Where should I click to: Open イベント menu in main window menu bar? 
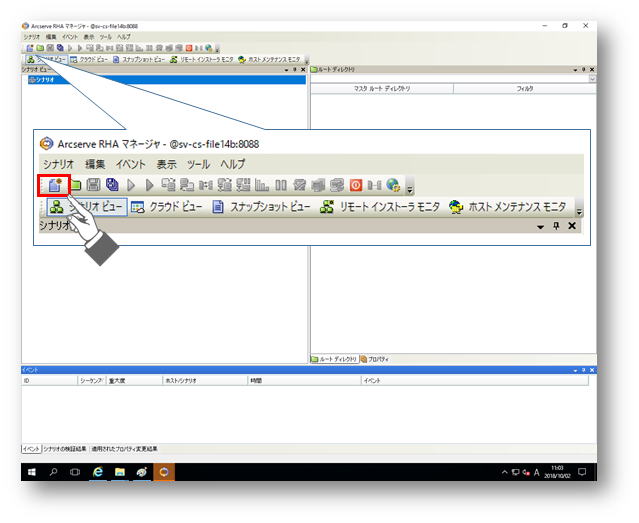coord(70,37)
